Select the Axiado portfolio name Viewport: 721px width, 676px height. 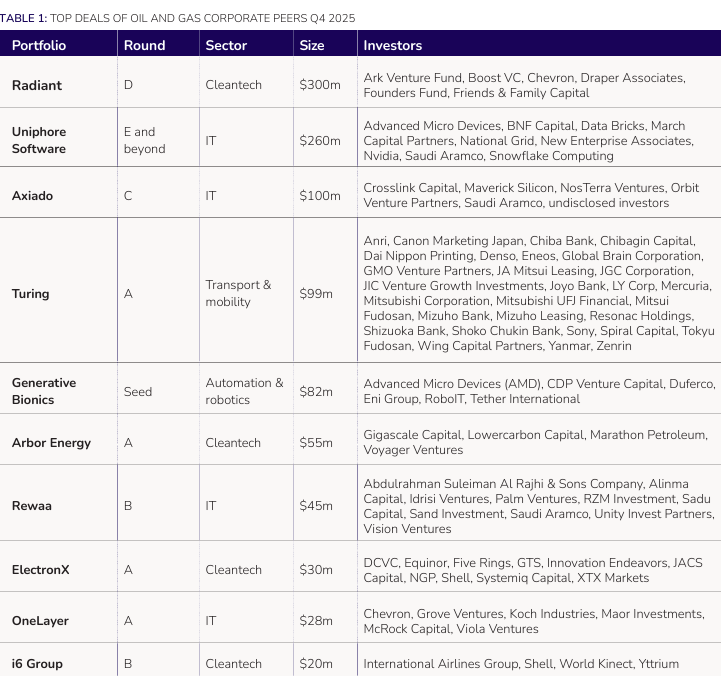[x=32, y=195]
